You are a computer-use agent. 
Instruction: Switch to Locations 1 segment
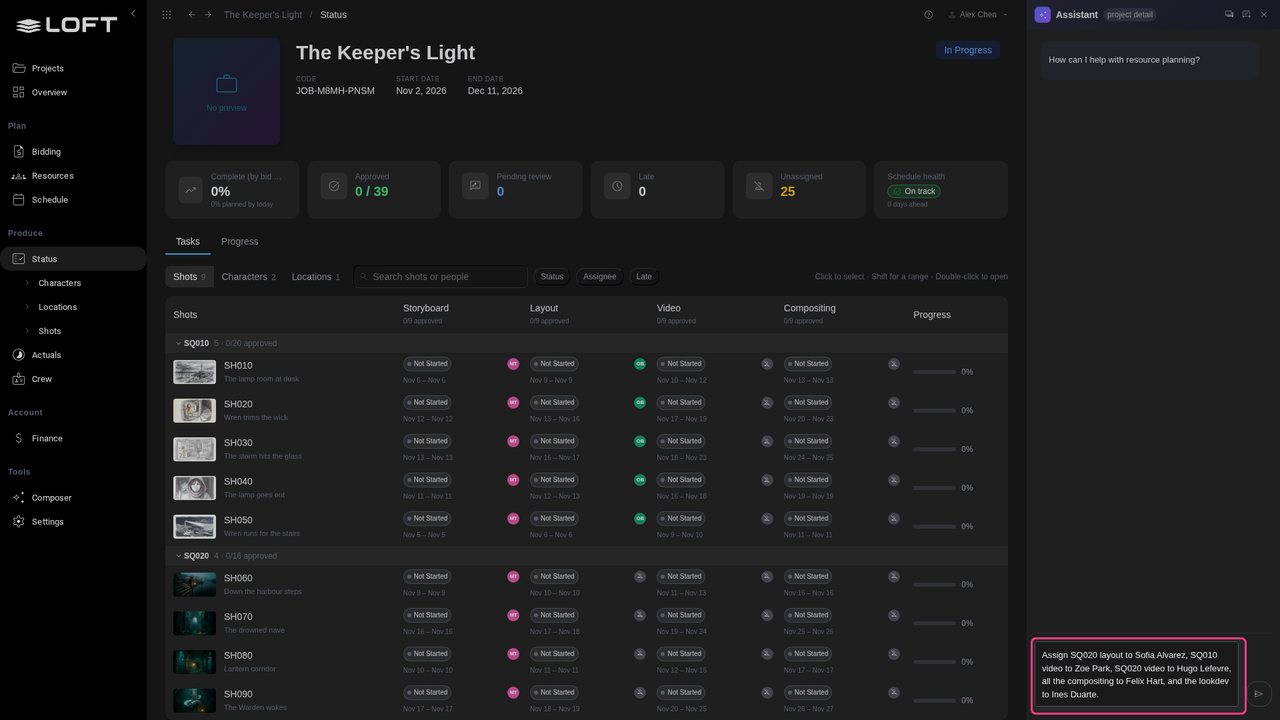[x=316, y=277]
